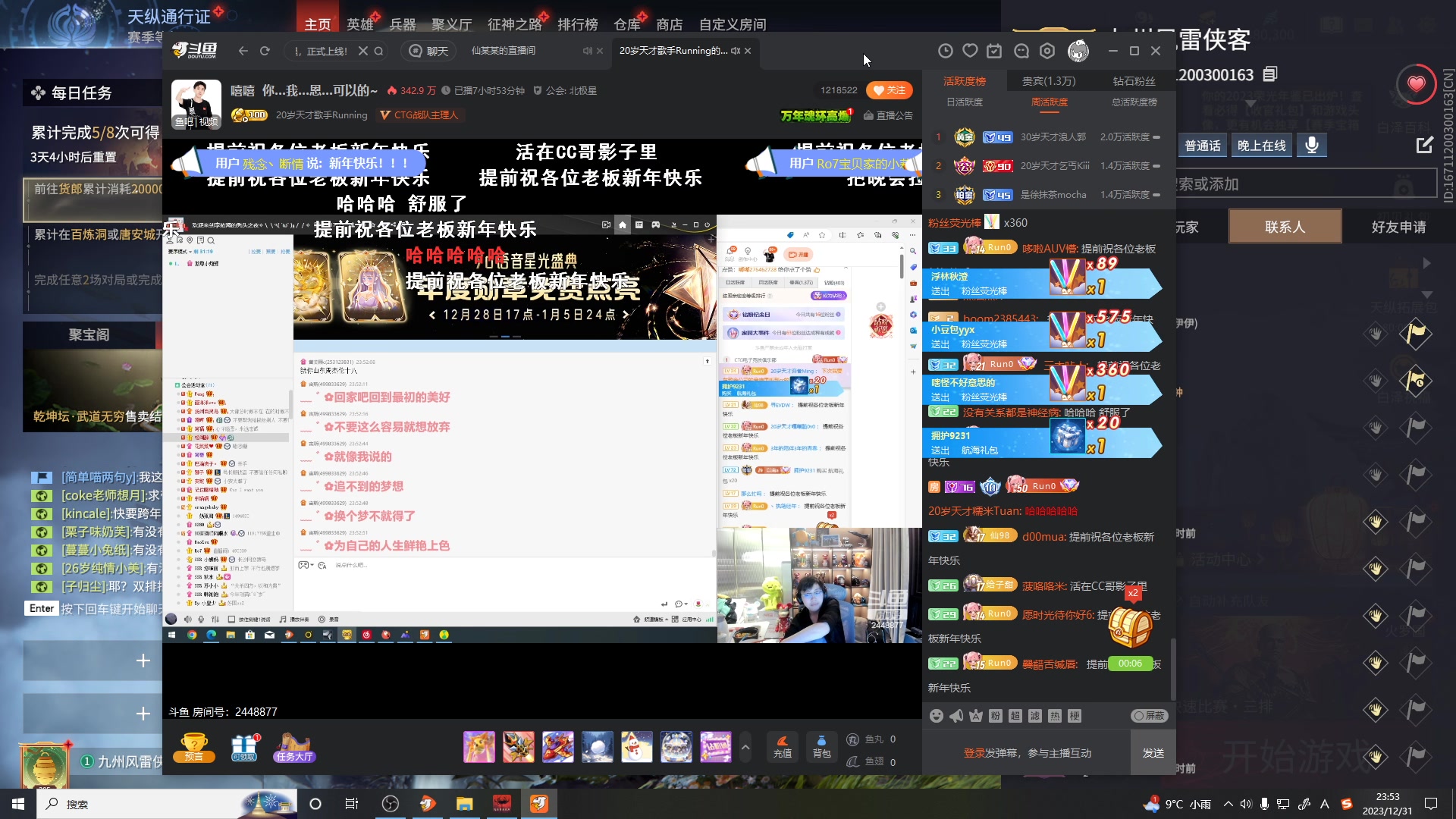
Task: Expand gift list with up chevron
Action: 745,747
